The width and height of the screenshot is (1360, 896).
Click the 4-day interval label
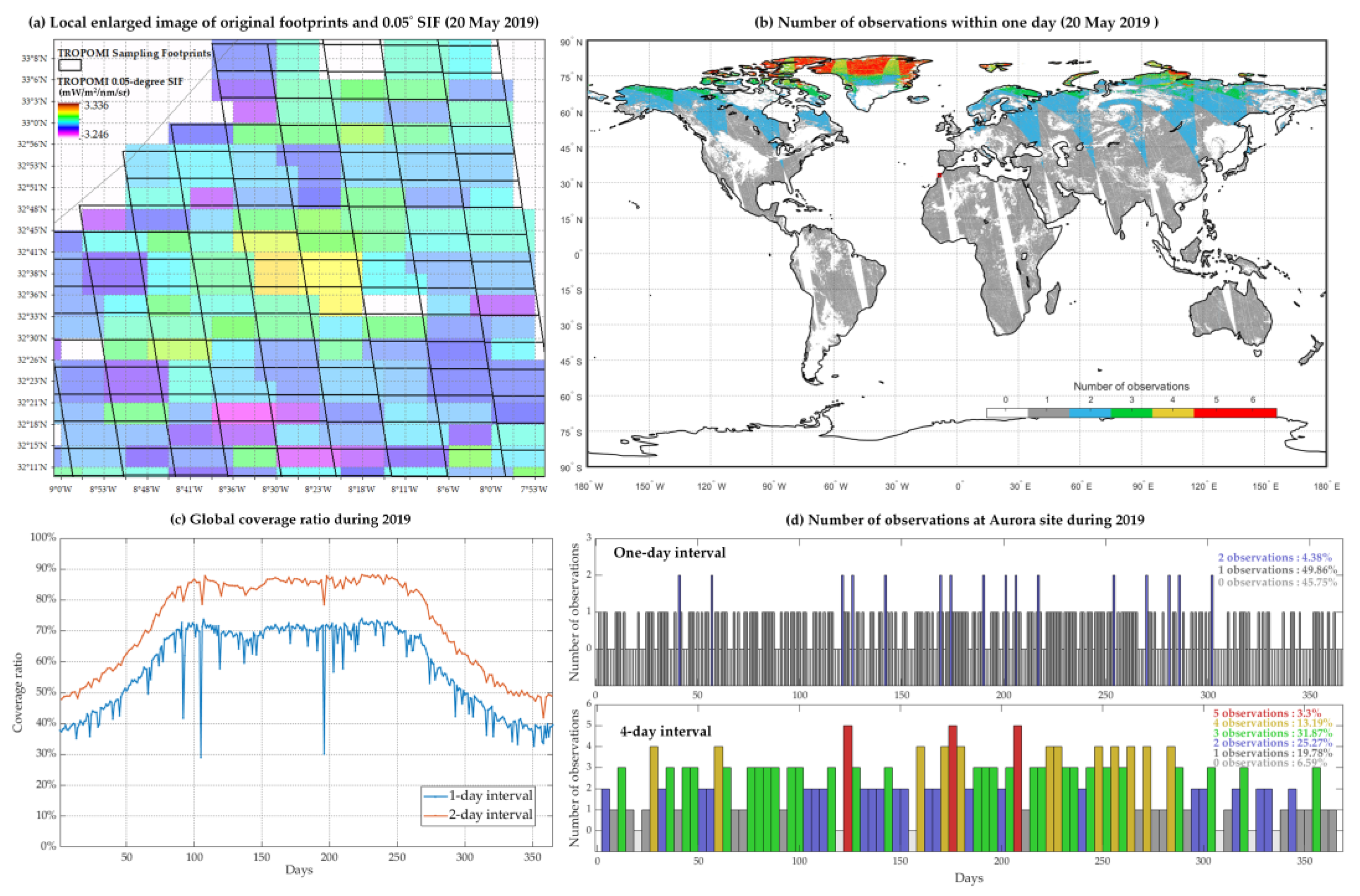[665, 732]
